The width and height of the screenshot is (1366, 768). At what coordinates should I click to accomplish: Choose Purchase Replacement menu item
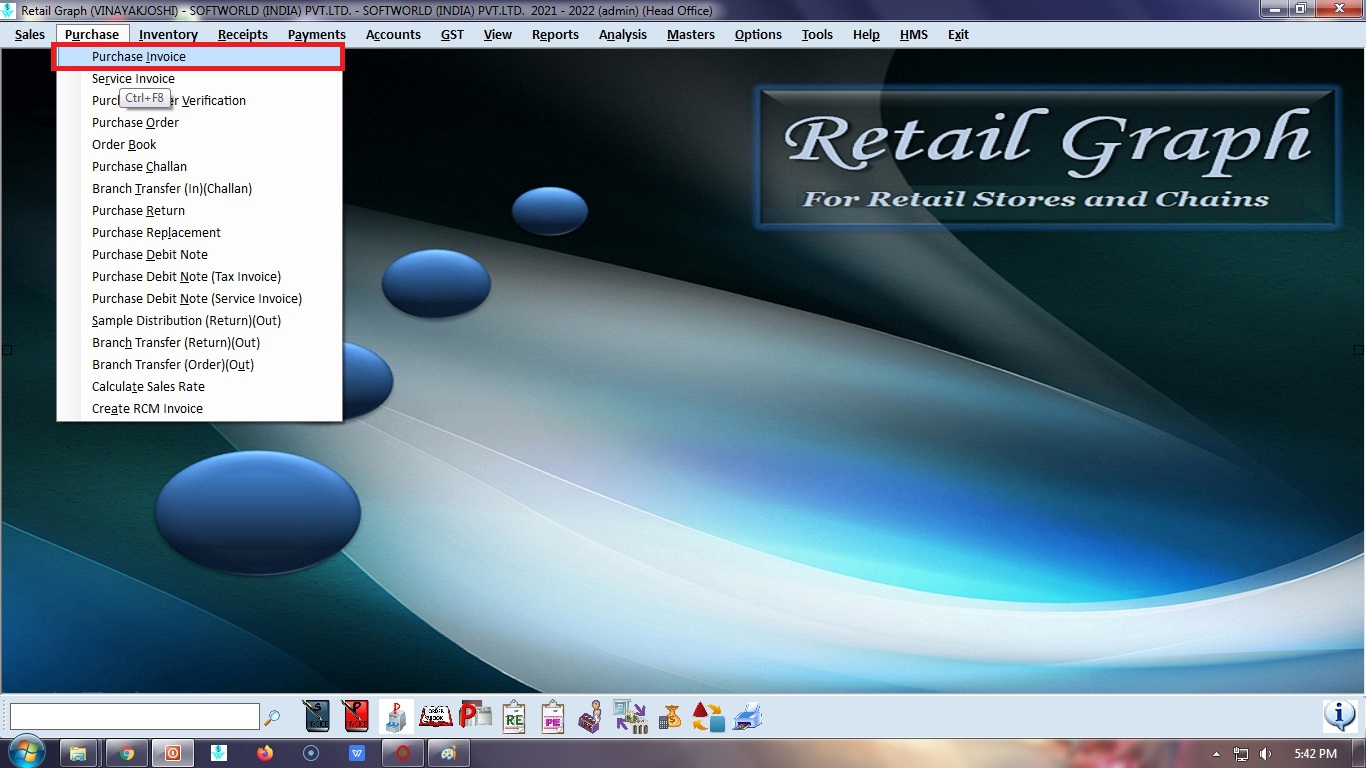[200, 233]
